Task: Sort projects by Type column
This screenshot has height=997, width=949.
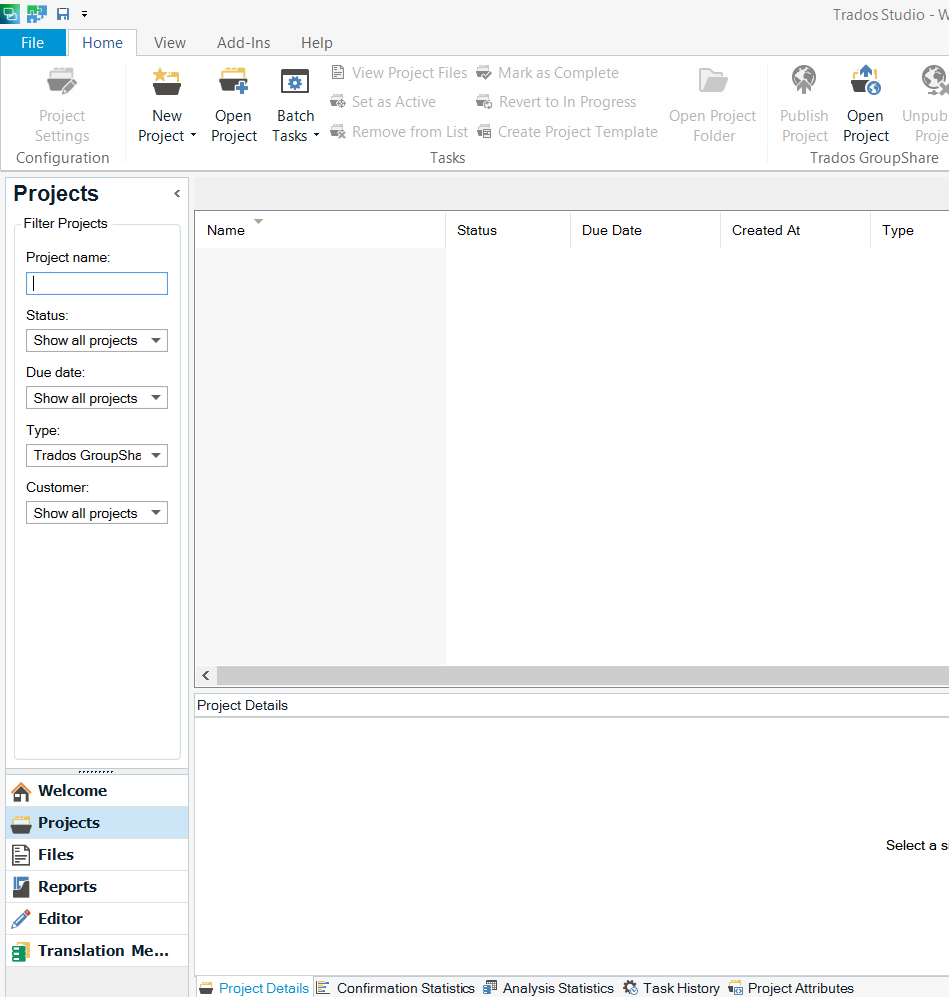Action: (x=910, y=230)
